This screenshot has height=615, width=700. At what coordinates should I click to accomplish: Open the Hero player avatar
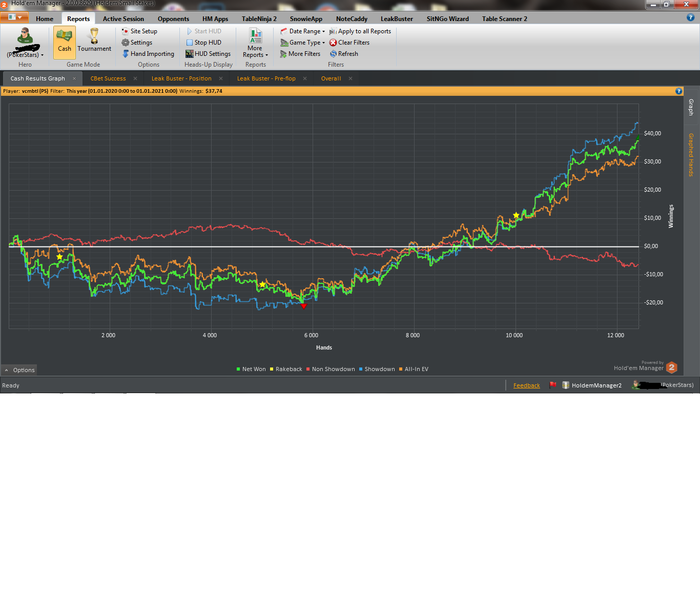tap(25, 37)
